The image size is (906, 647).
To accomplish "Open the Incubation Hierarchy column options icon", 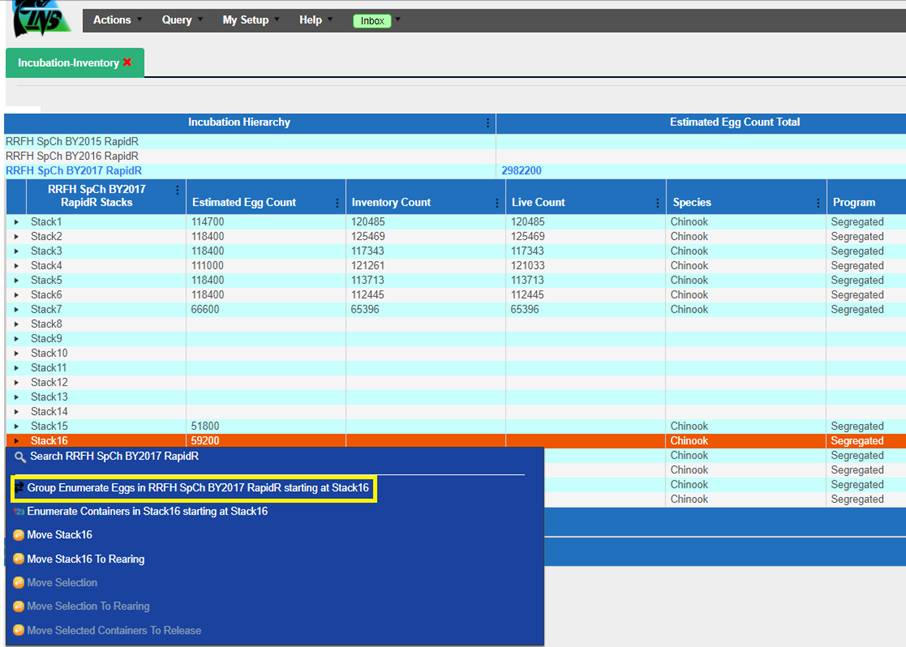I will [x=488, y=123].
